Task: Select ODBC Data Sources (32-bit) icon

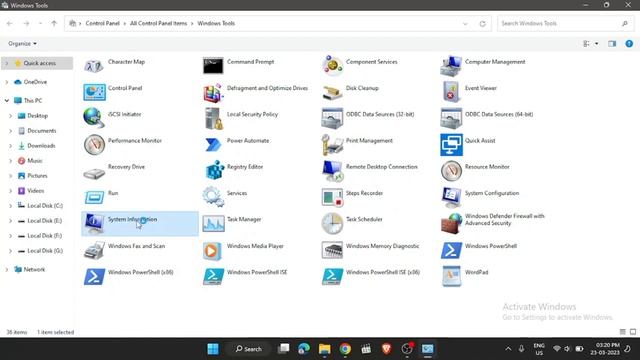Action: [x=332, y=118]
